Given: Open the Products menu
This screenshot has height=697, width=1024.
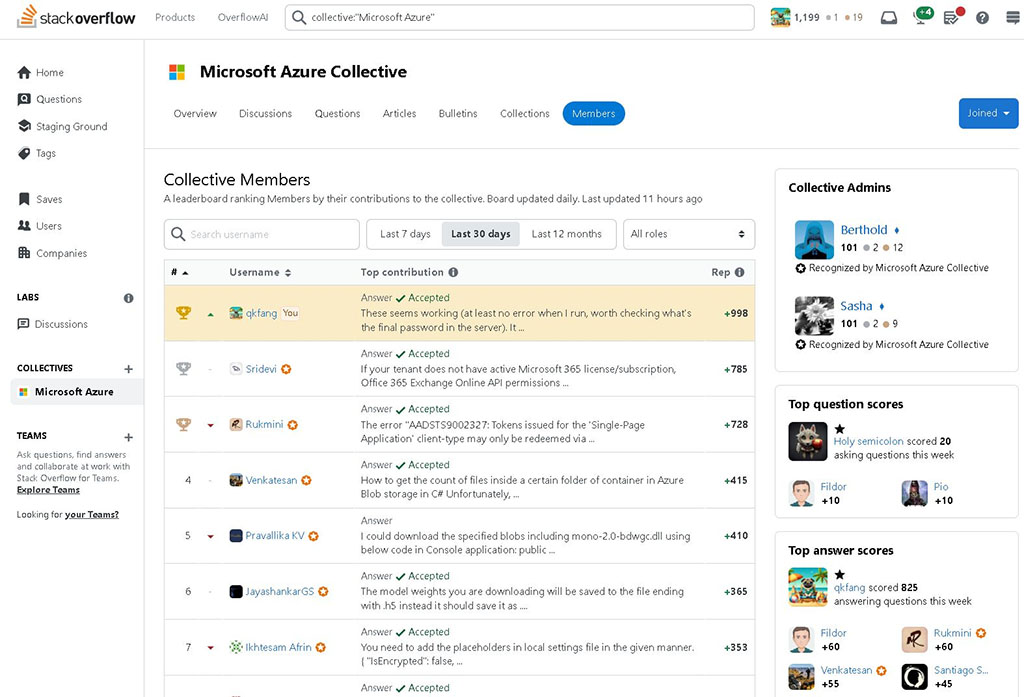Looking at the screenshot, I should [175, 18].
